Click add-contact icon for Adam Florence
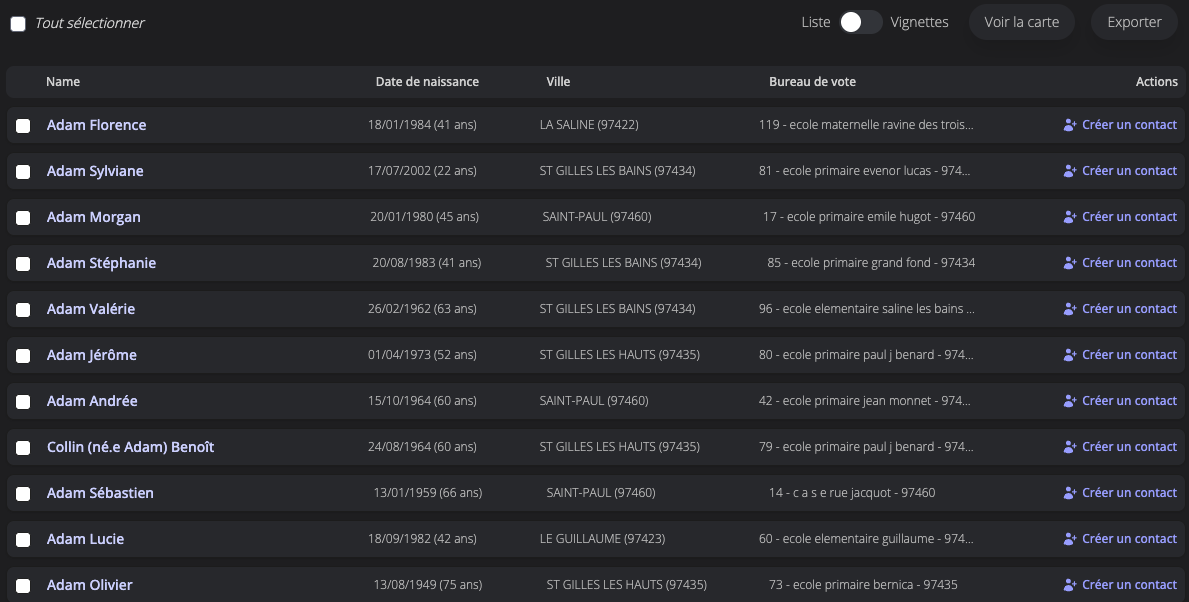The image size is (1189, 602). (1069, 125)
